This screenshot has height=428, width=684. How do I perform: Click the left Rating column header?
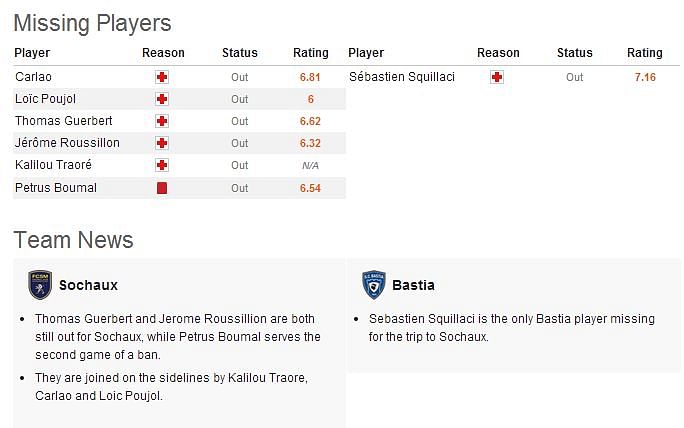[310, 53]
